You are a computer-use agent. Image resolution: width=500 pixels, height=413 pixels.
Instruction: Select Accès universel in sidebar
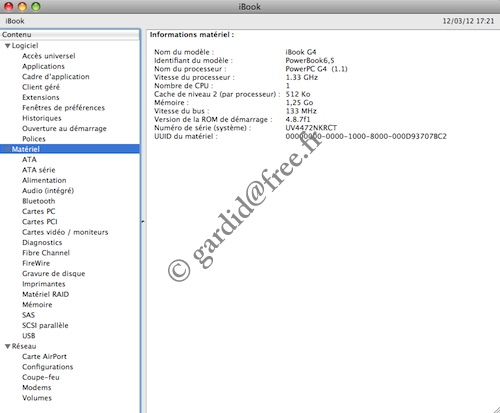49,56
